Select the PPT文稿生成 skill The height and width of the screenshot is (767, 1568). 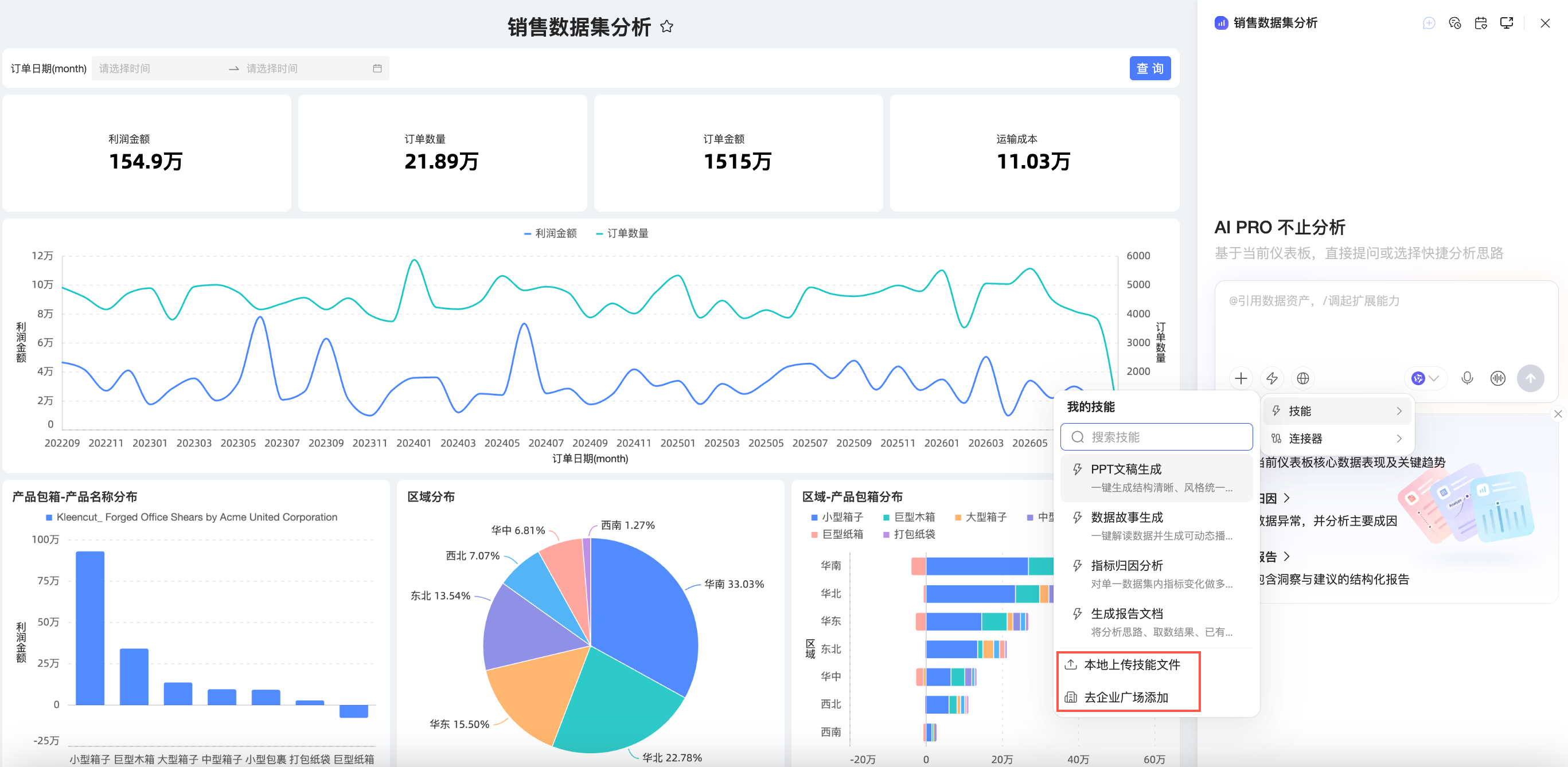click(x=1156, y=478)
